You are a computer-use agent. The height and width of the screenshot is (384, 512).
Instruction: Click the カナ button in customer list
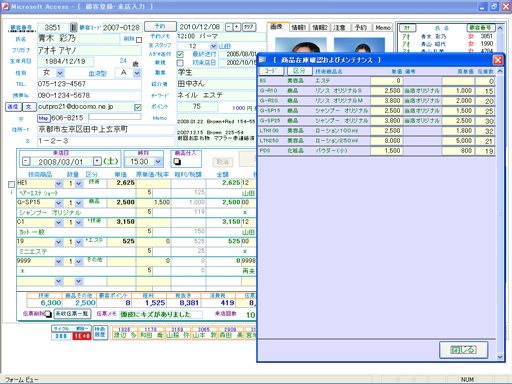tap(407, 28)
